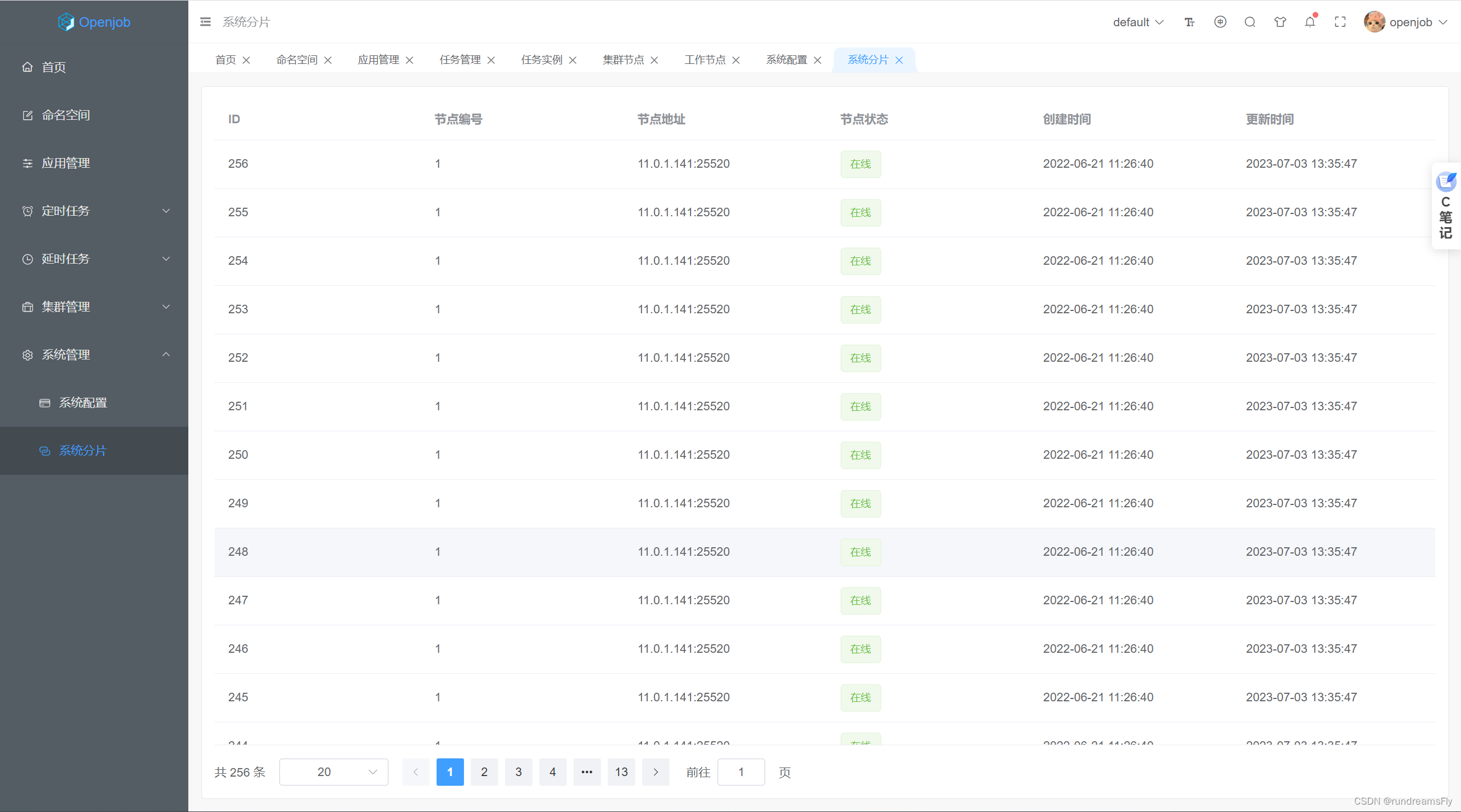Open the language switch icon
This screenshot has height=812, width=1461.
coord(1220,22)
